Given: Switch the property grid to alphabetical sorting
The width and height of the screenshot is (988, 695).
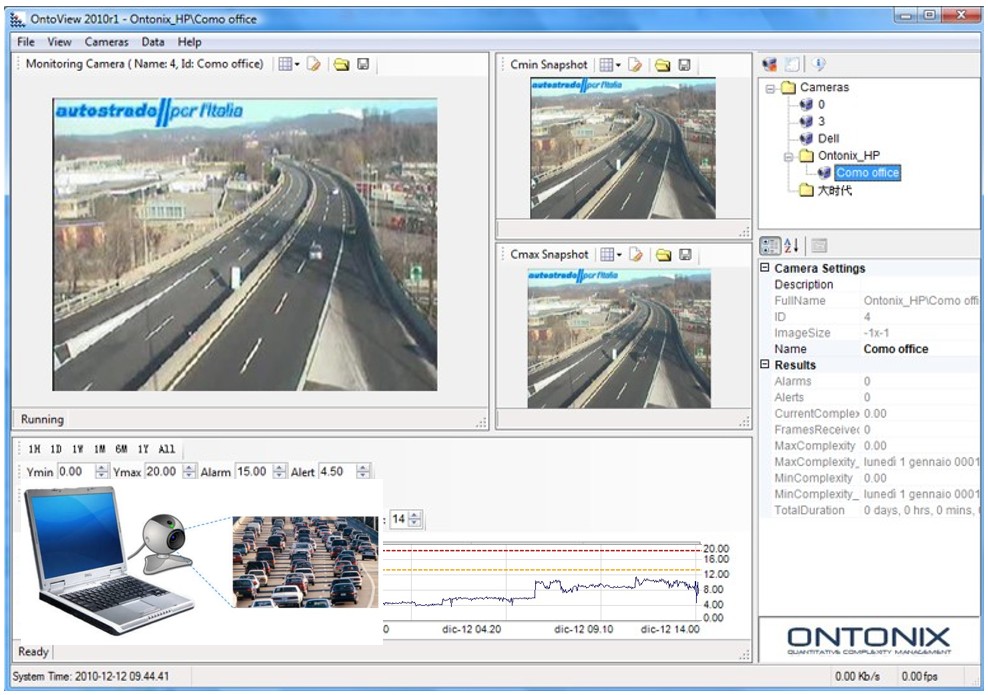Looking at the screenshot, I should 791,245.
